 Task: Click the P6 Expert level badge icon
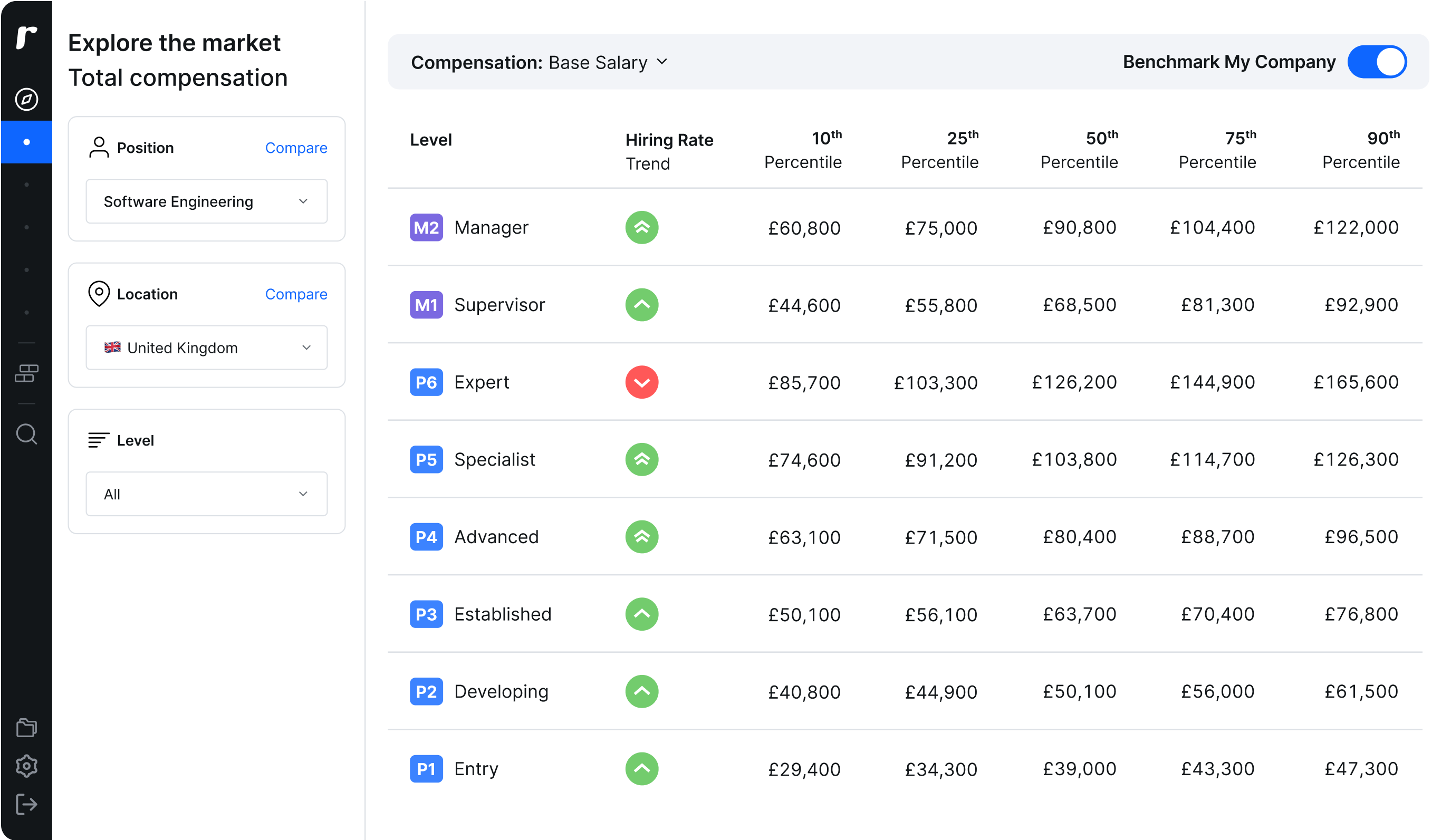point(425,382)
